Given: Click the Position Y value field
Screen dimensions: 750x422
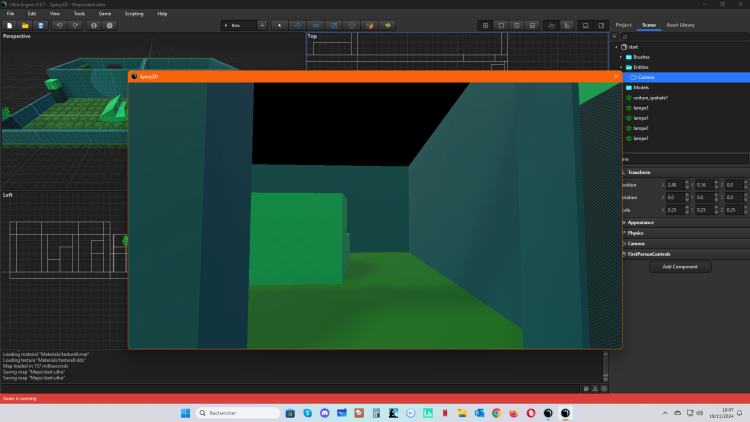Looking at the screenshot, I should [x=705, y=185].
